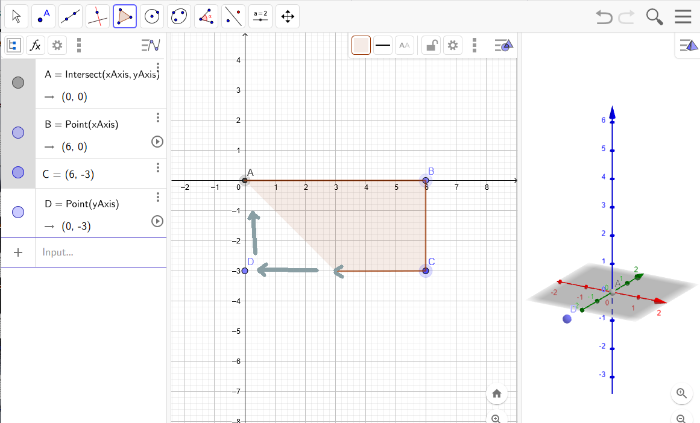Toggle visibility of point C
Screen dimensions: 700x423
point(18,172)
